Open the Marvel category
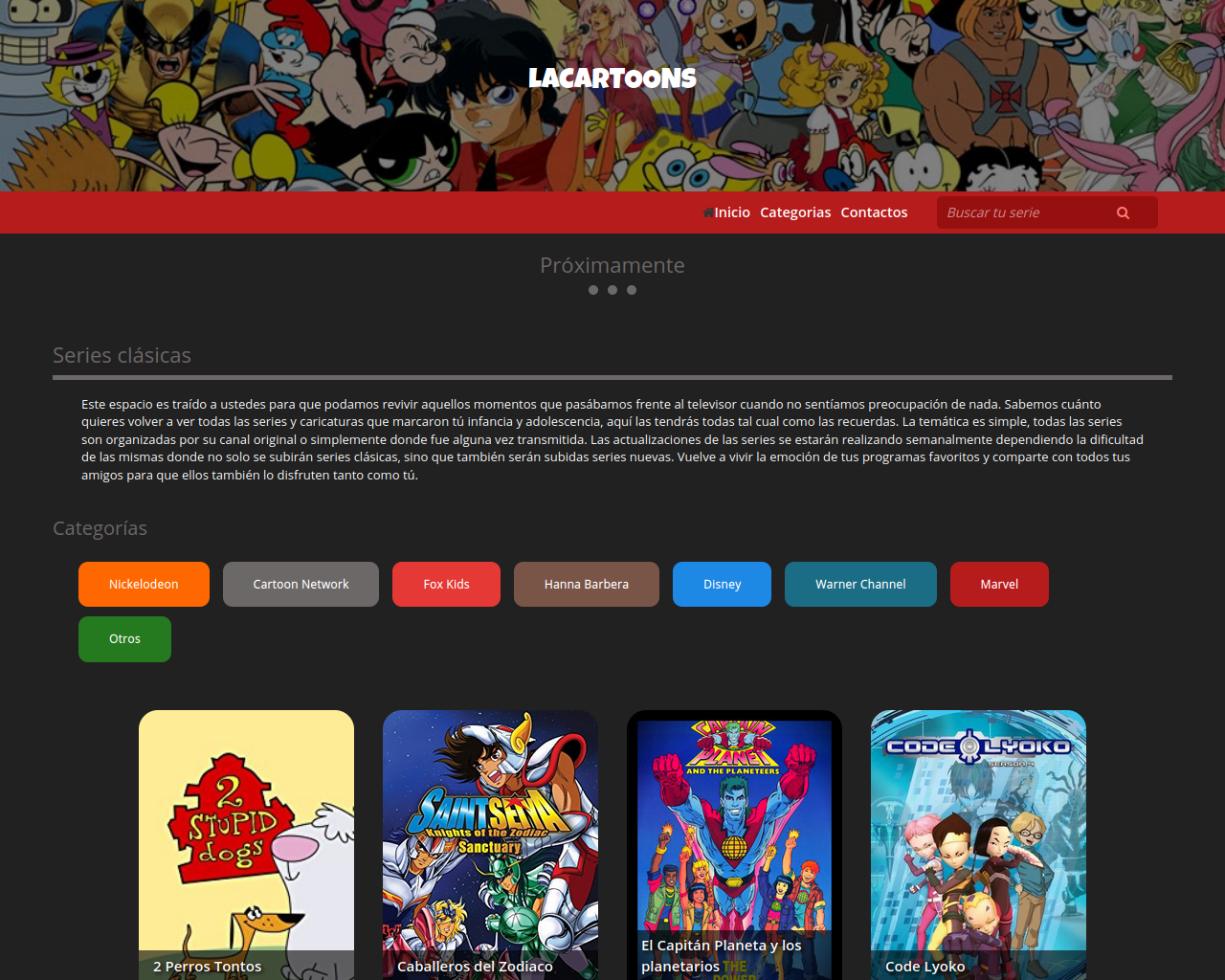 tap(999, 584)
